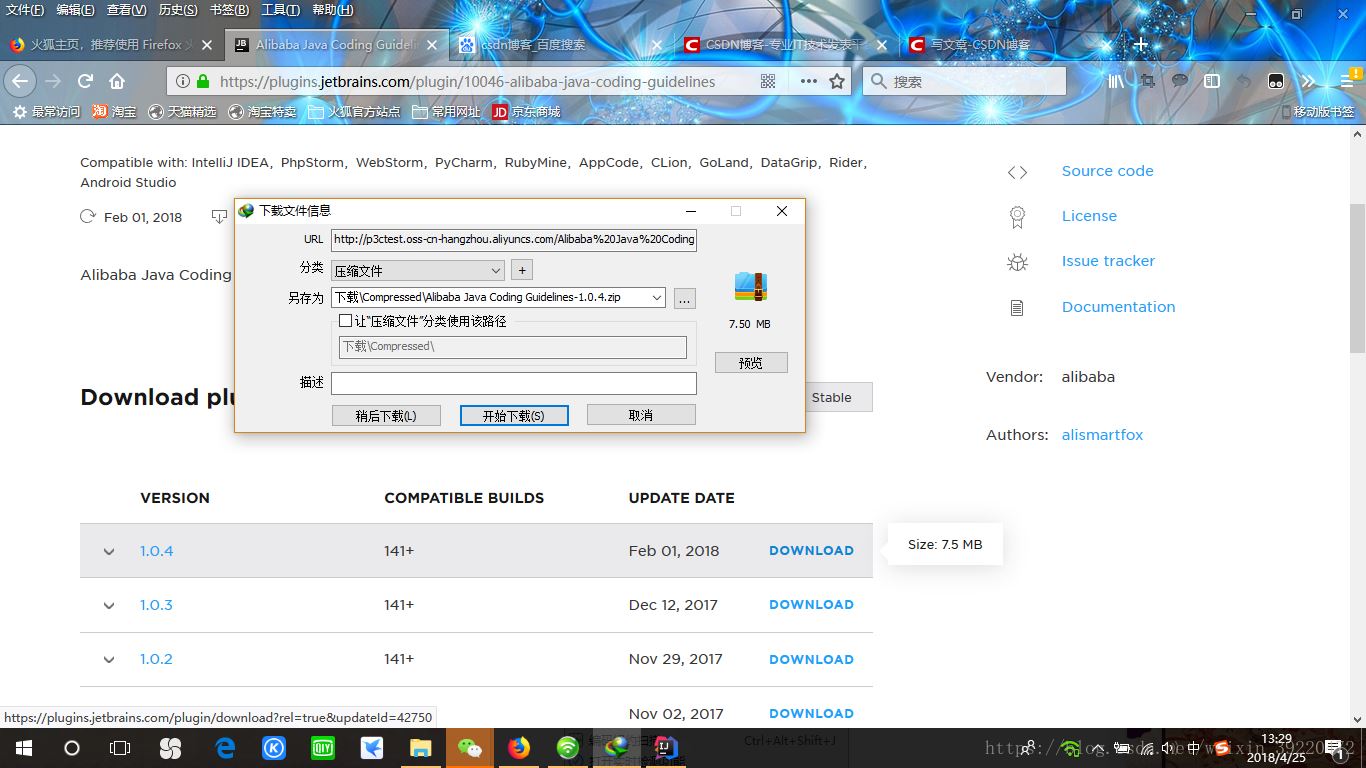Open the 工具(T) menu
Viewport: 1366px width, 768px height.
tap(280, 10)
